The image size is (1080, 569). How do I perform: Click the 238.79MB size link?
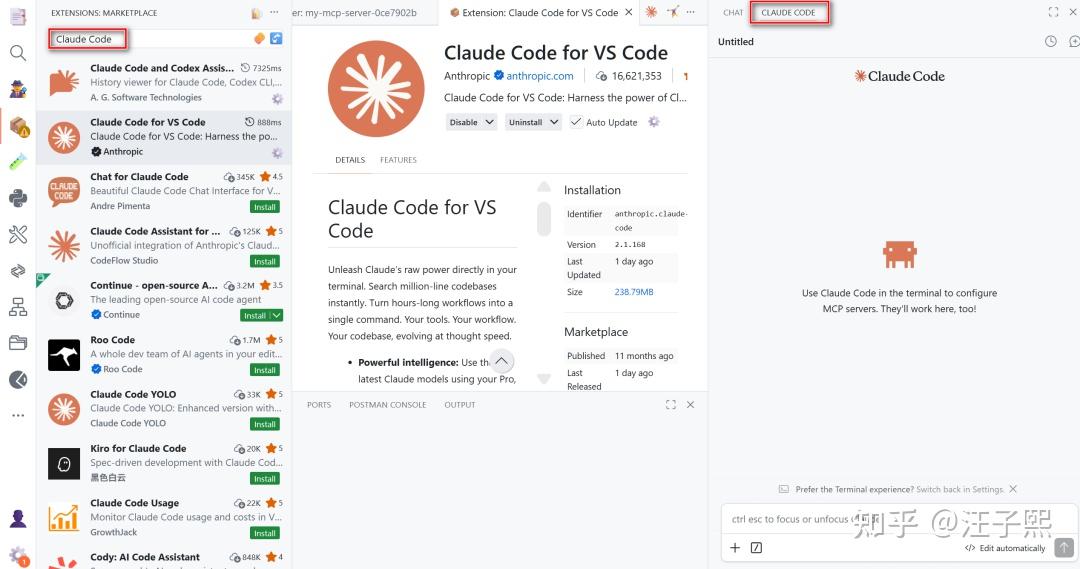click(x=634, y=292)
